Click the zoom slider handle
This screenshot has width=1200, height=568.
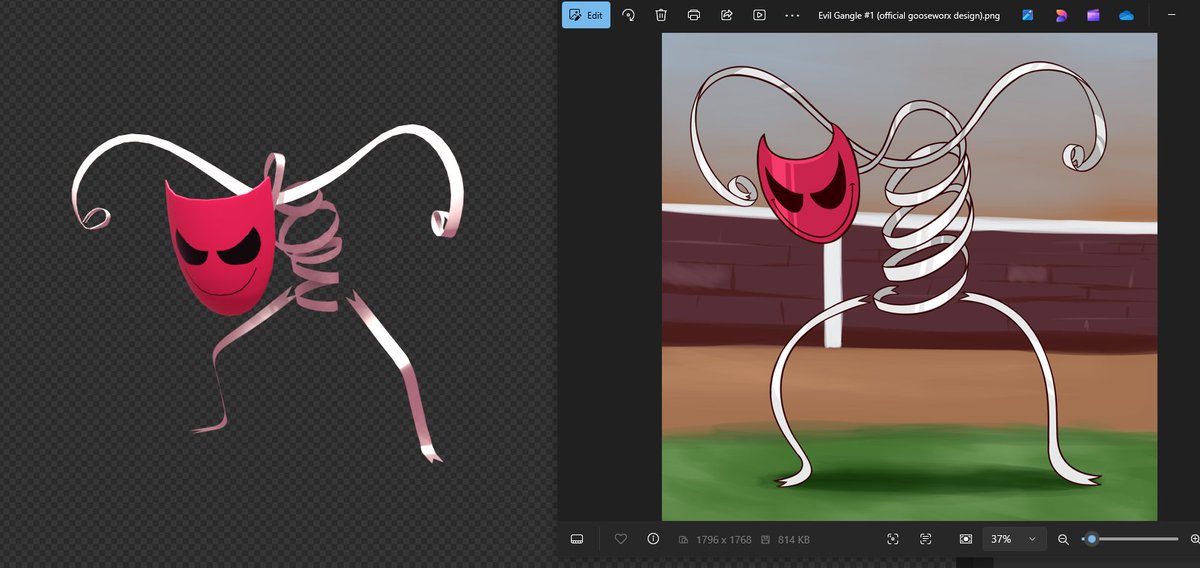pyautogui.click(x=1092, y=539)
